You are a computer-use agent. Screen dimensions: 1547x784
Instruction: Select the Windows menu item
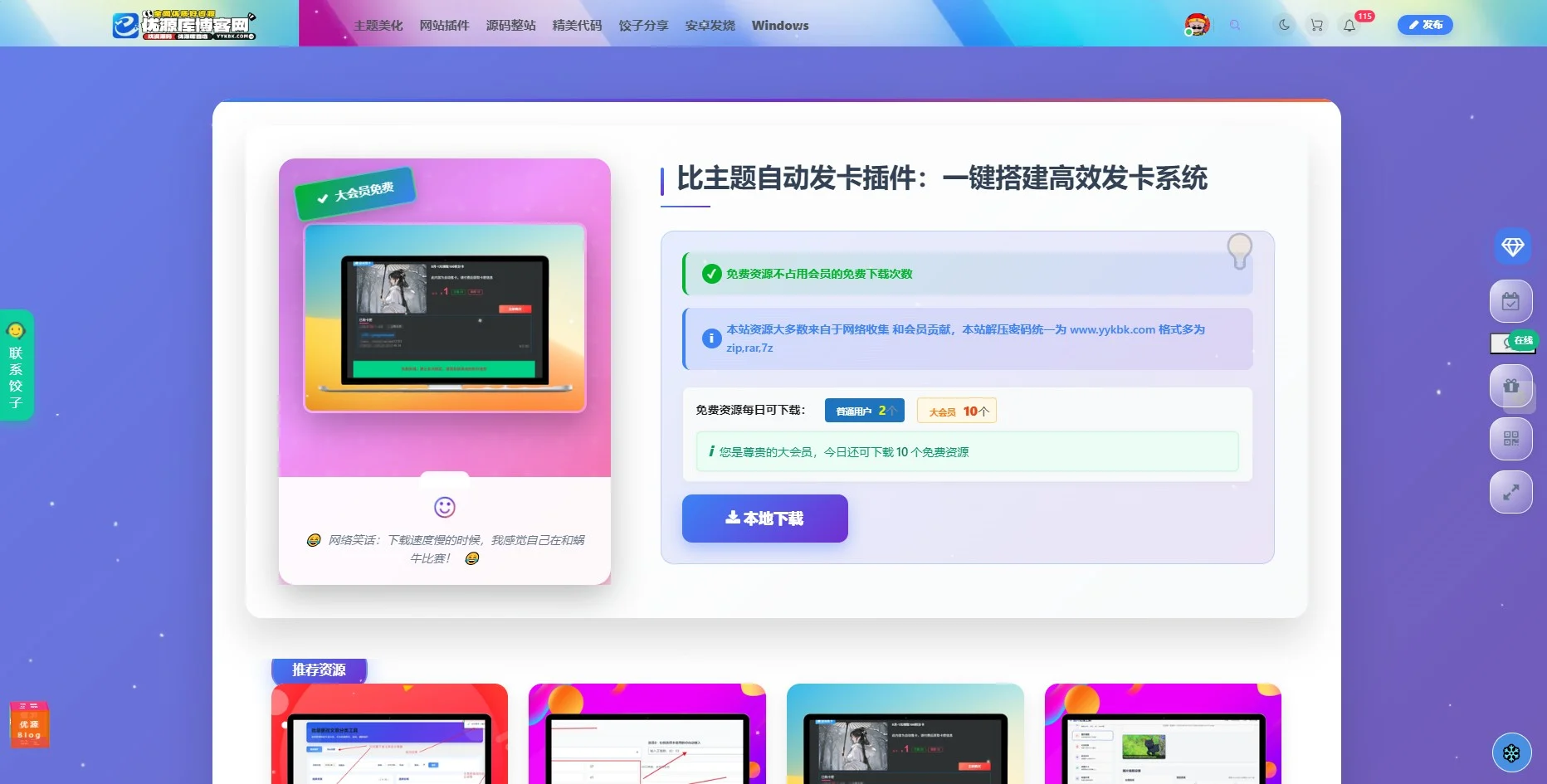[779, 25]
